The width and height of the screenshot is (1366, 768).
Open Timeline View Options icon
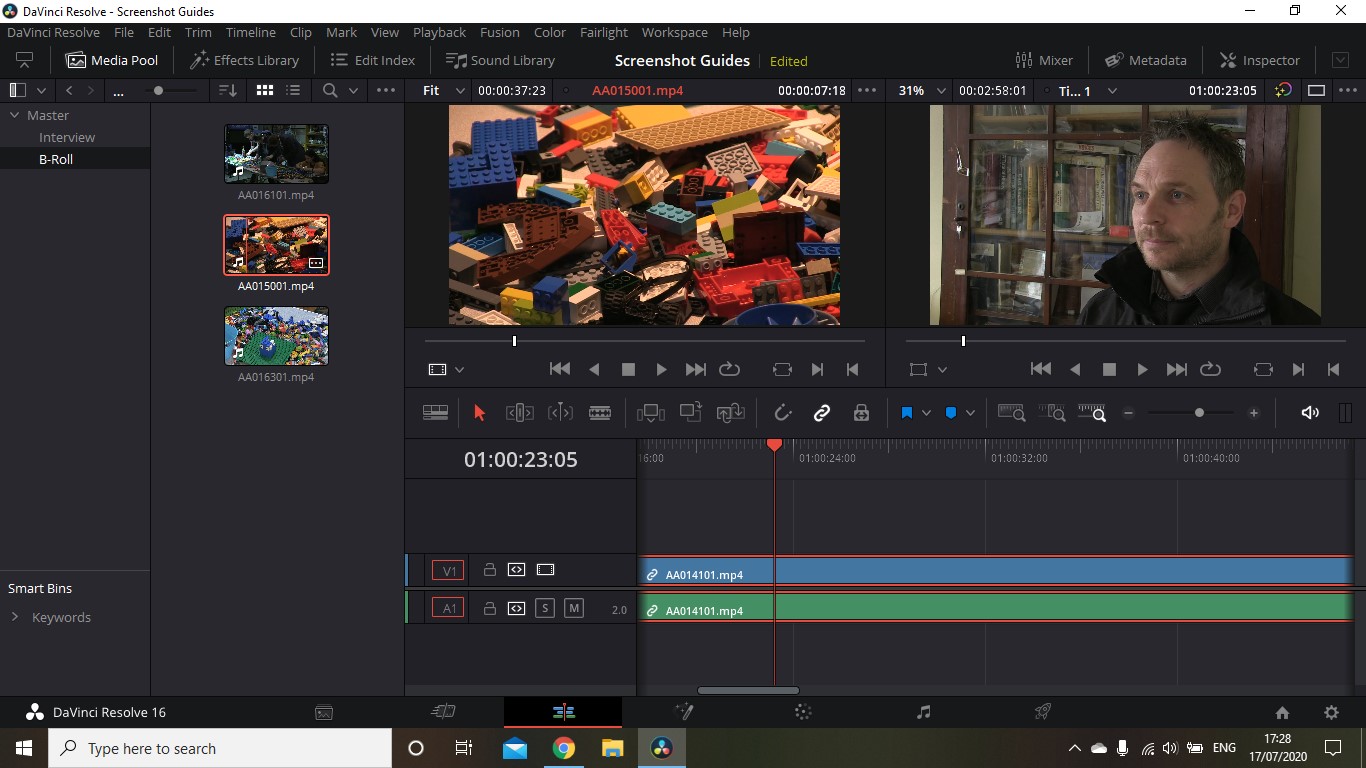(x=435, y=413)
